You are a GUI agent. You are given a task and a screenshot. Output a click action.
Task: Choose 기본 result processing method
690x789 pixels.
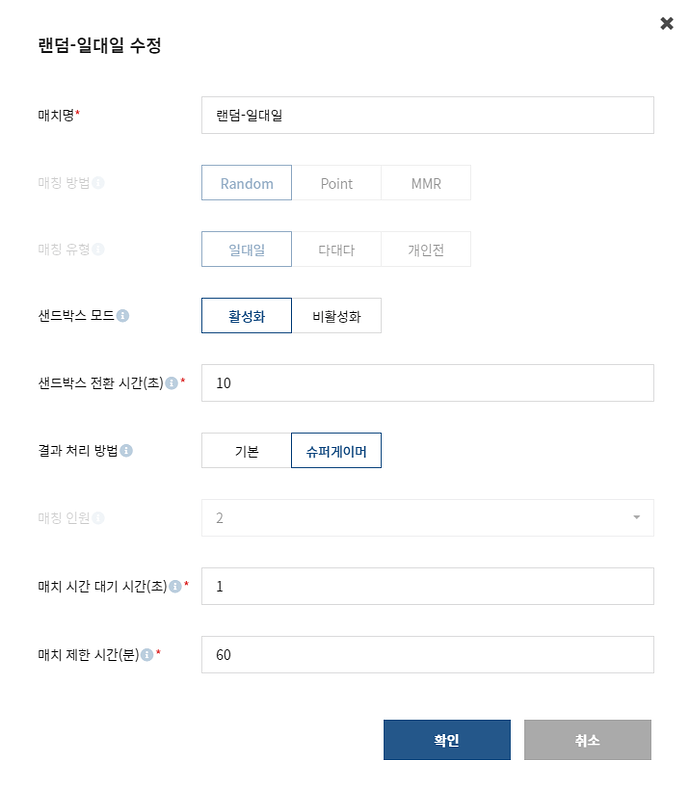pos(247,450)
